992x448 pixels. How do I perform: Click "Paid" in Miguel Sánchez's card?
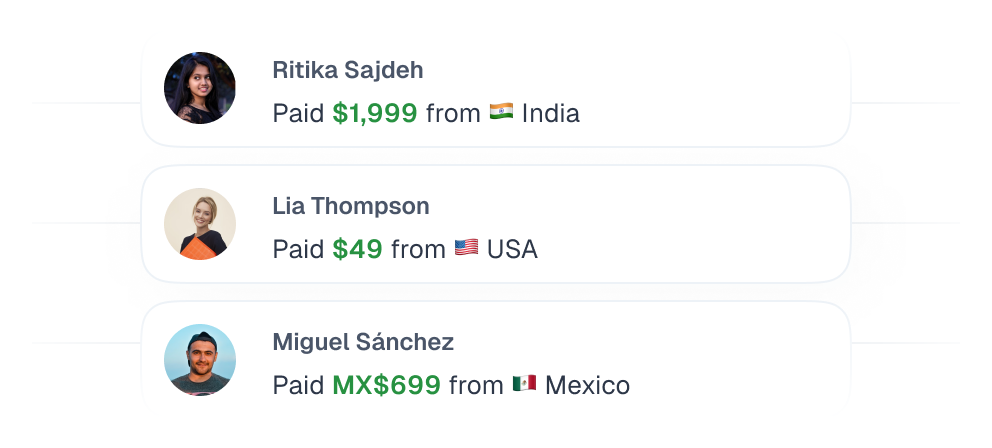tap(298, 386)
